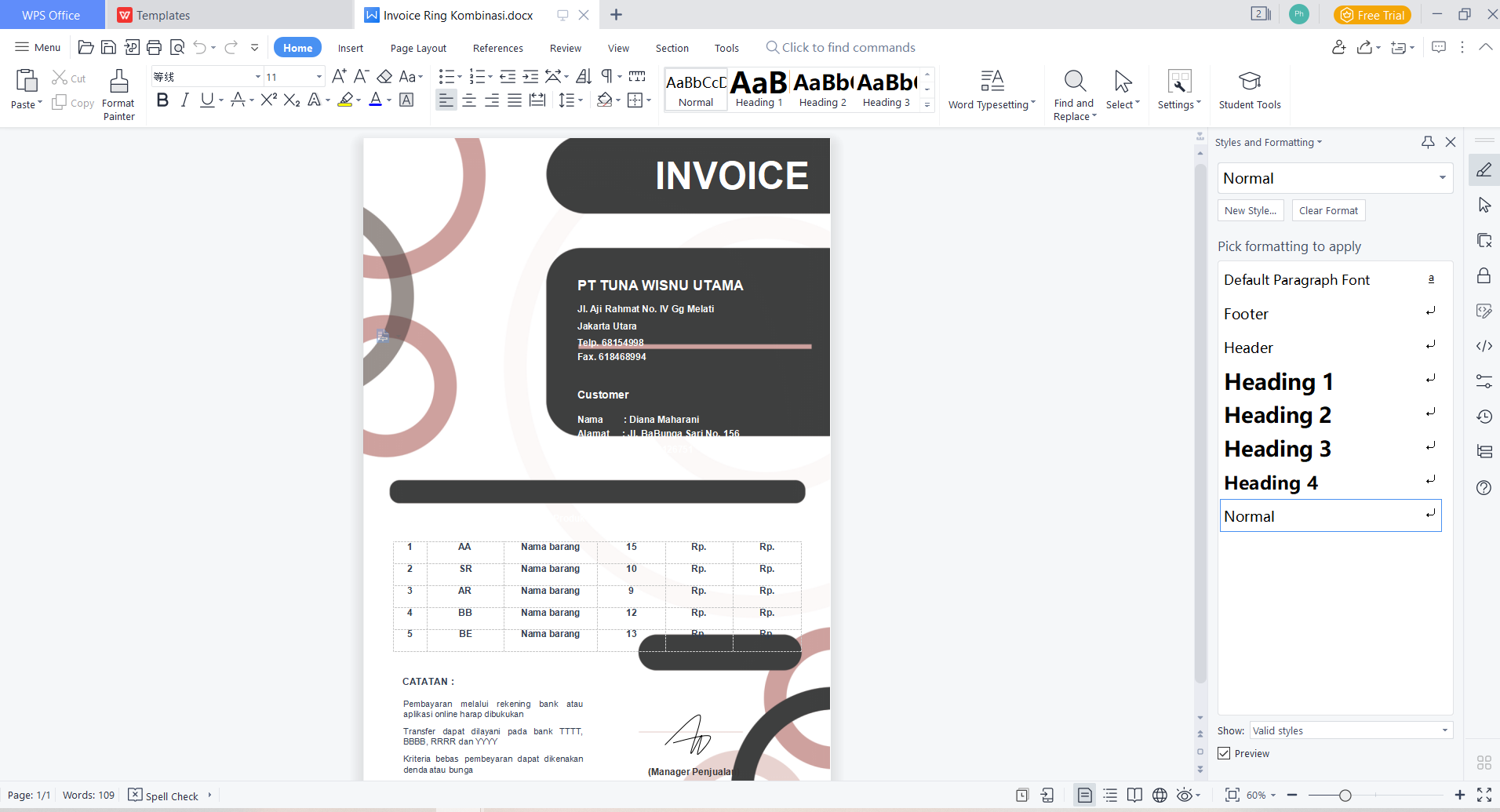Click Clear Format in Styles panel

[x=1327, y=210]
